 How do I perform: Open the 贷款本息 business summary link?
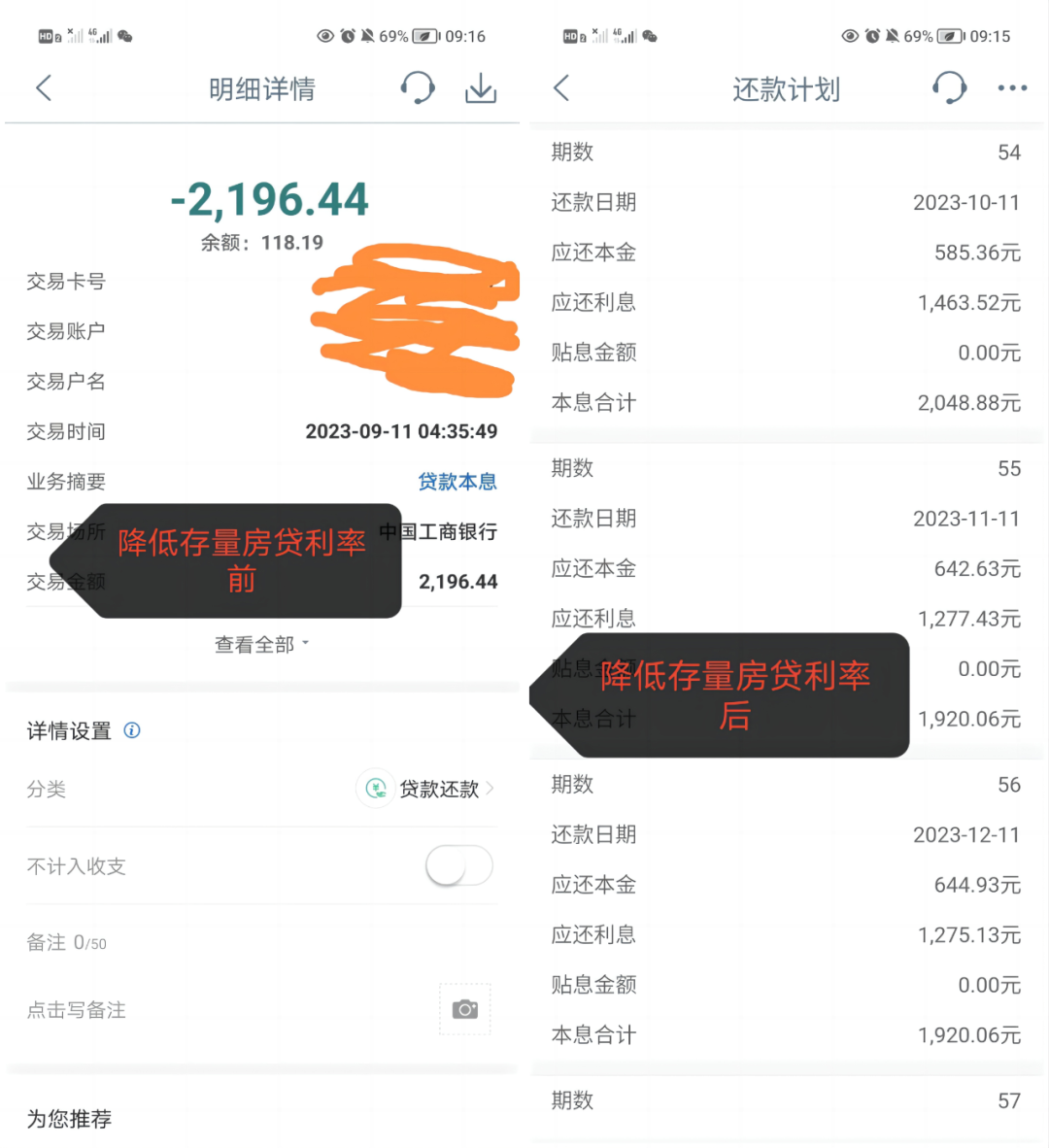click(457, 481)
